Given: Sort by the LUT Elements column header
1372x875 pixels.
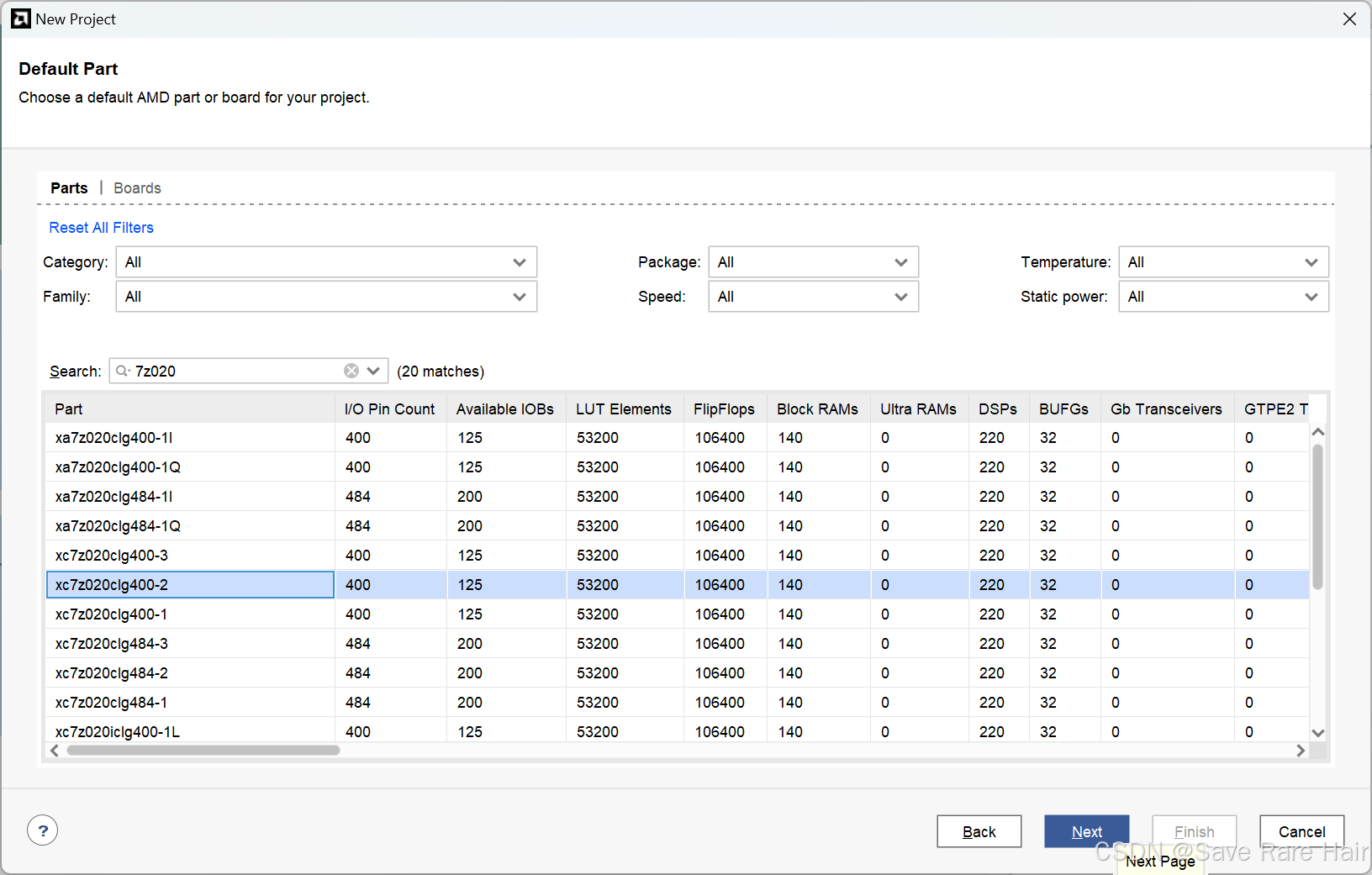Looking at the screenshot, I should coord(624,409).
